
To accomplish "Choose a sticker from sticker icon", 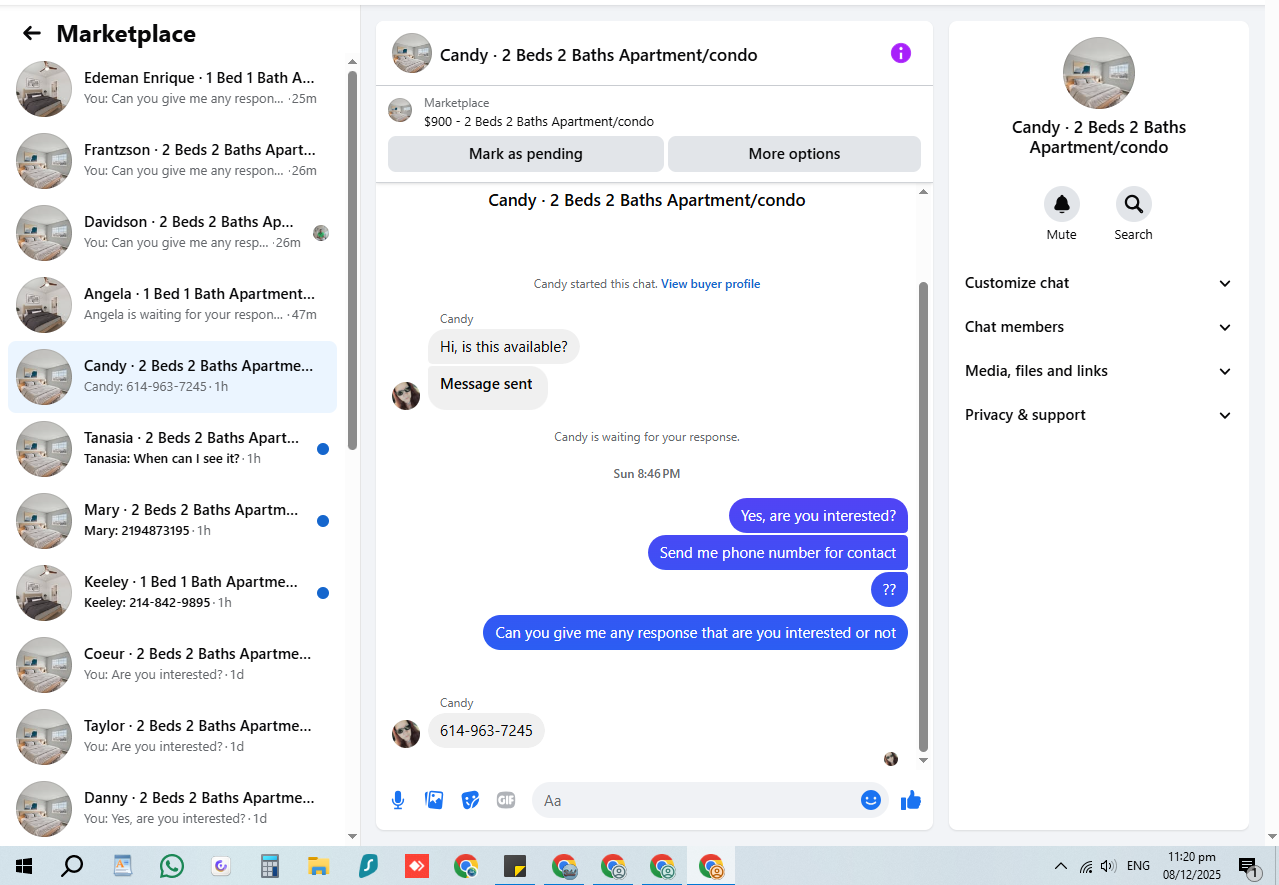I will 470,800.
